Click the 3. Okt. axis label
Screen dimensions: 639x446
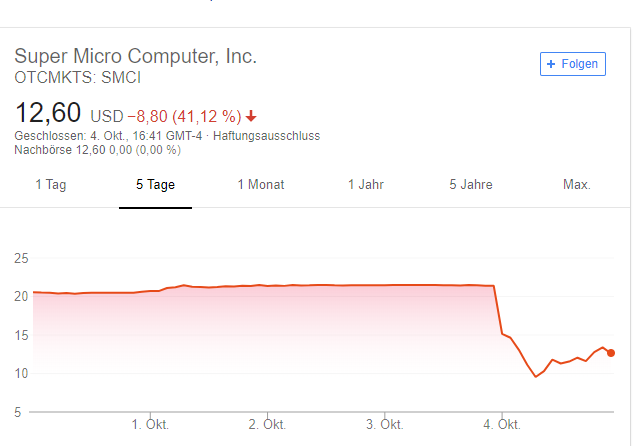click(385, 425)
